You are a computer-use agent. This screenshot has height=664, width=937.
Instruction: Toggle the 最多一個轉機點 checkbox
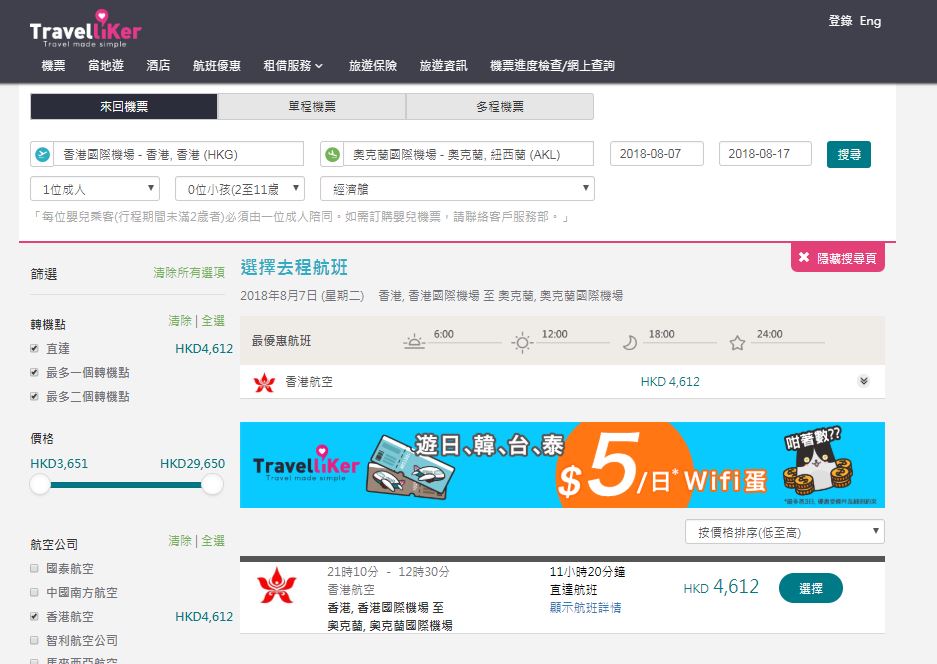35,372
